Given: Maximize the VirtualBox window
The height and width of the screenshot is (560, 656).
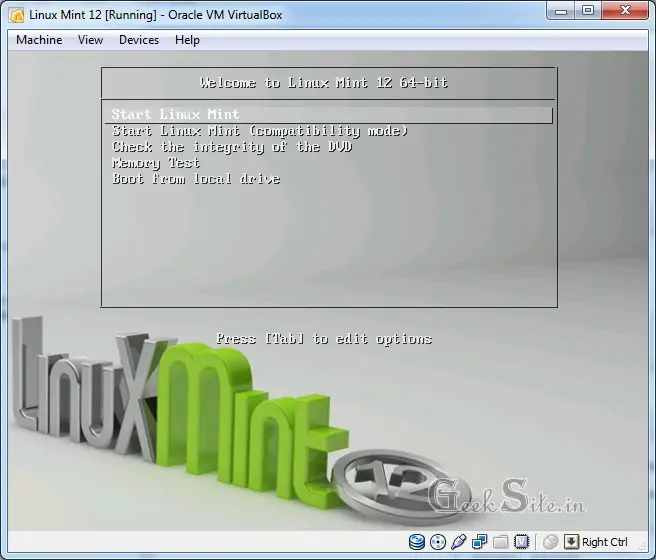Looking at the screenshot, I should tap(588, 11).
